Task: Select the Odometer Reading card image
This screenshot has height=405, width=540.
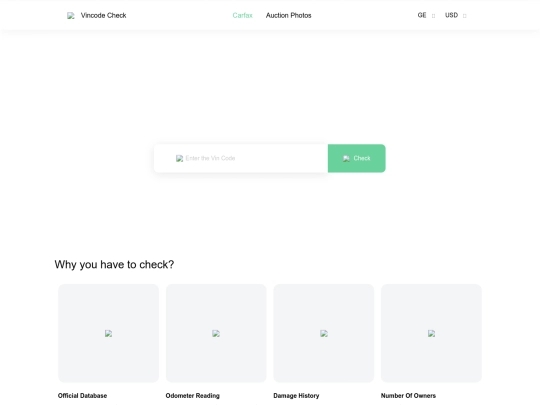Action: (x=216, y=333)
